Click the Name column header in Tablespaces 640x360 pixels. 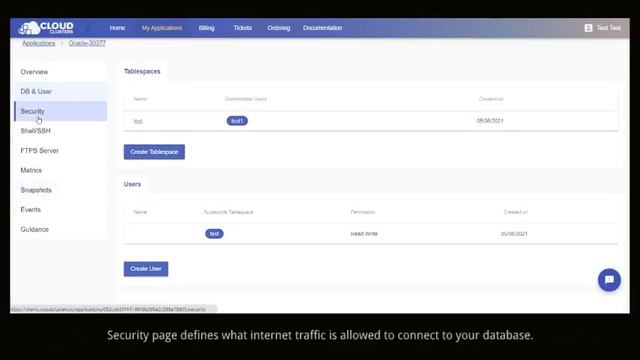[140, 99]
